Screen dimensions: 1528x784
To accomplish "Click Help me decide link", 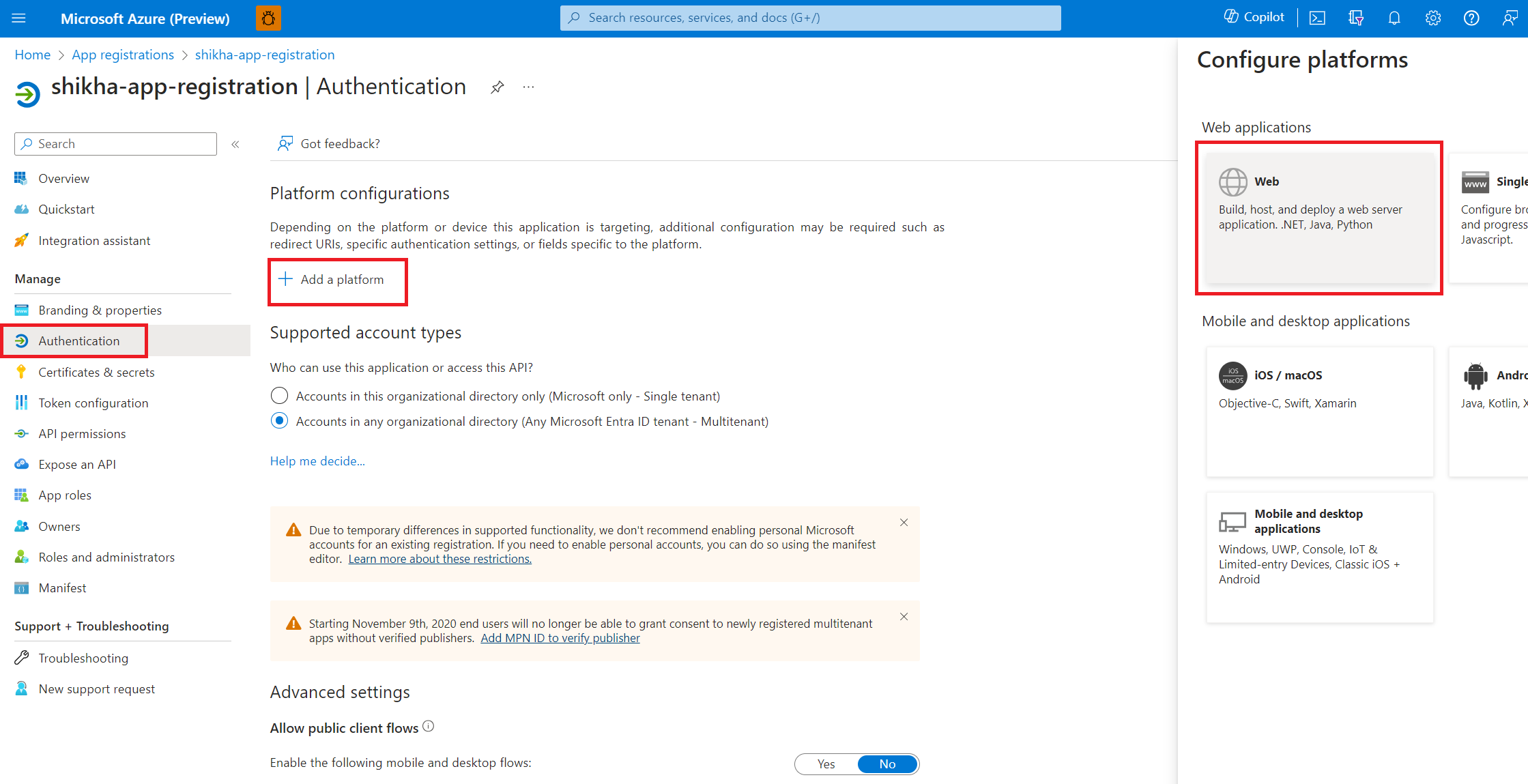I will coord(317,461).
